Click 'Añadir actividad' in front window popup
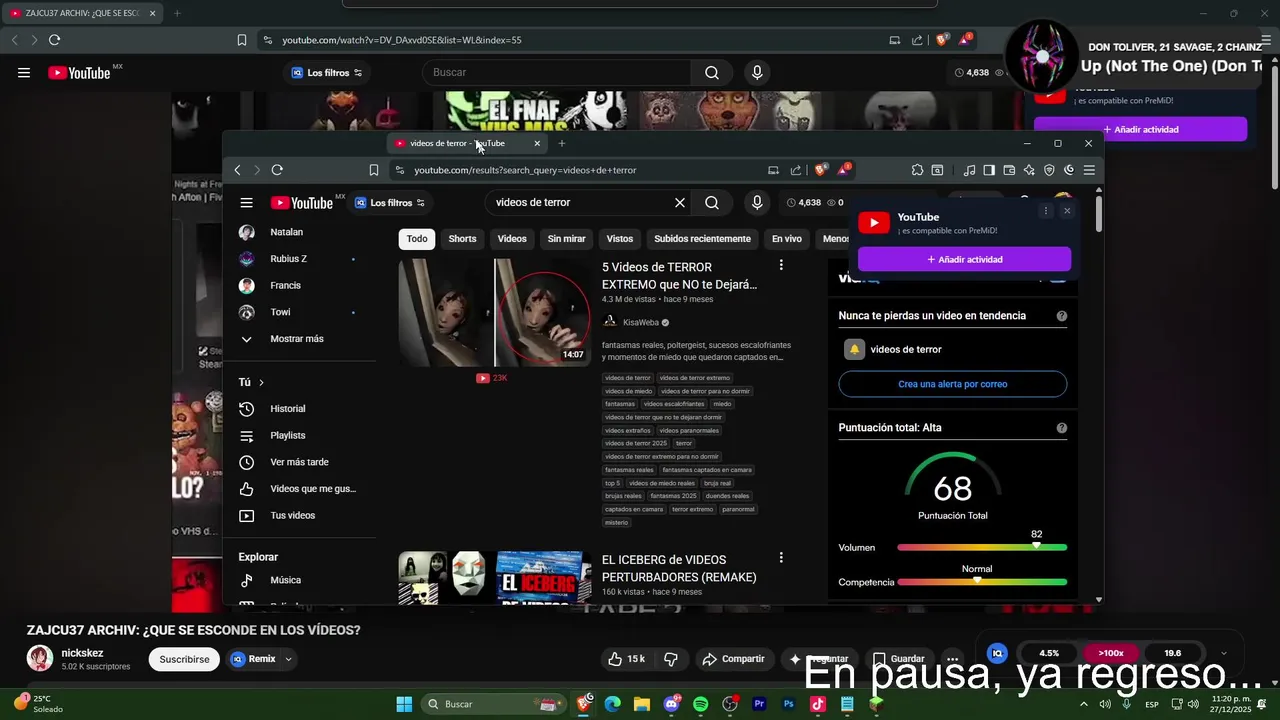The width and height of the screenshot is (1280, 720). [964, 259]
